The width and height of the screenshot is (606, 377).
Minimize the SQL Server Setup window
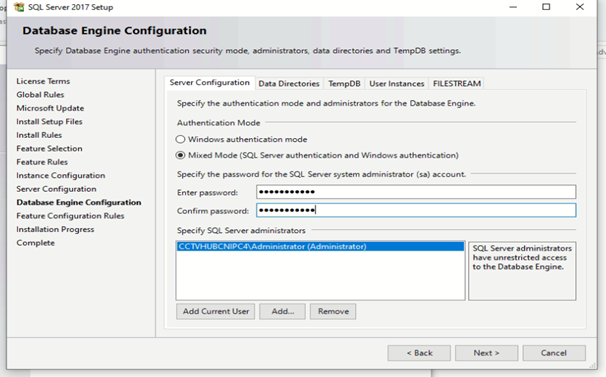tap(513, 7)
